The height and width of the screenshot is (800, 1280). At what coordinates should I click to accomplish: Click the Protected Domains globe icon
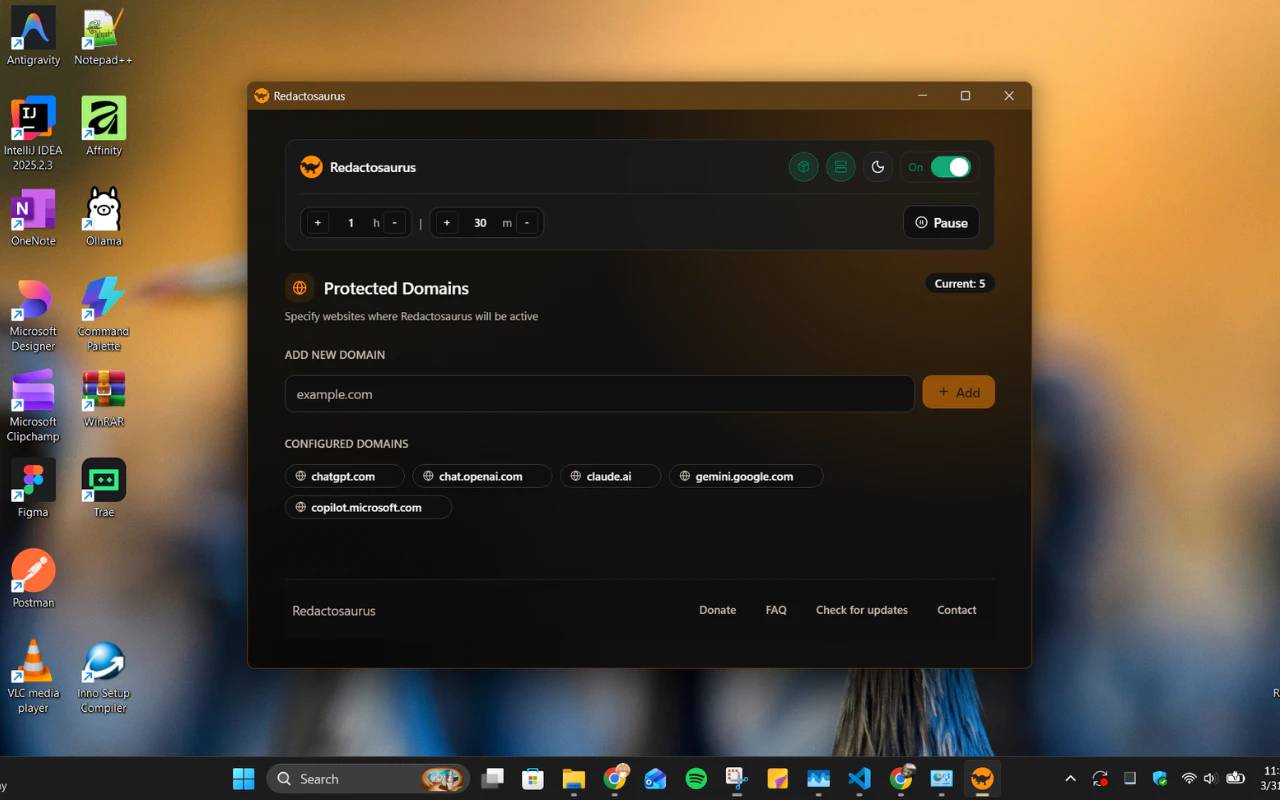(x=299, y=288)
